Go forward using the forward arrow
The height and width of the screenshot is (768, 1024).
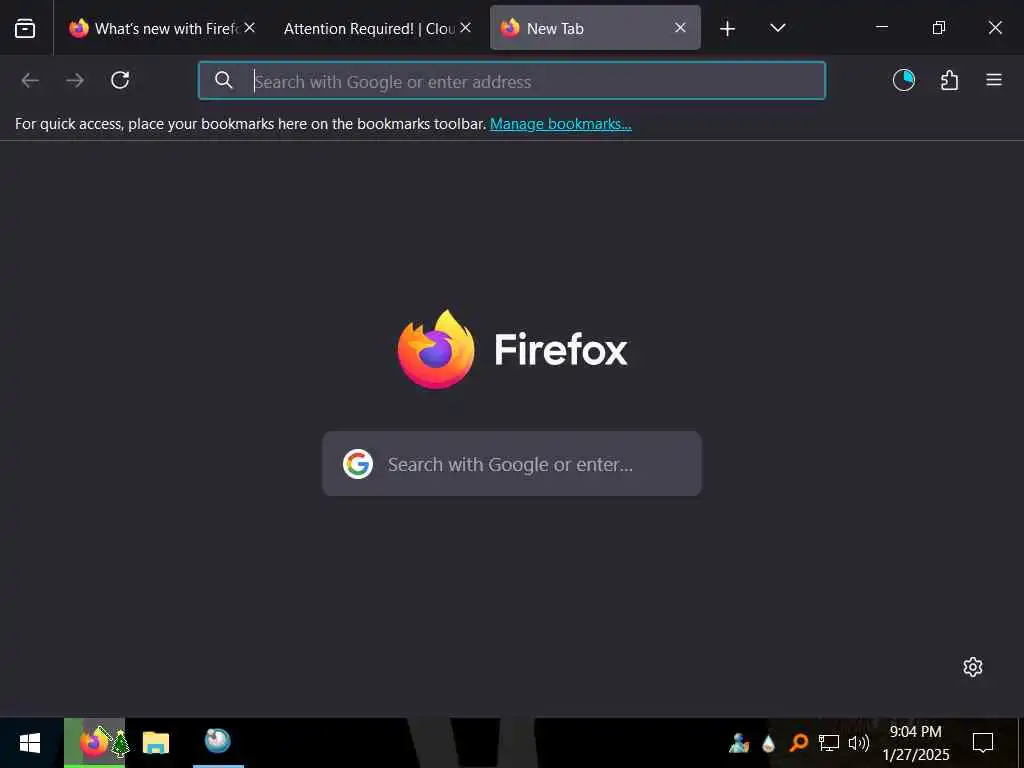tap(75, 80)
